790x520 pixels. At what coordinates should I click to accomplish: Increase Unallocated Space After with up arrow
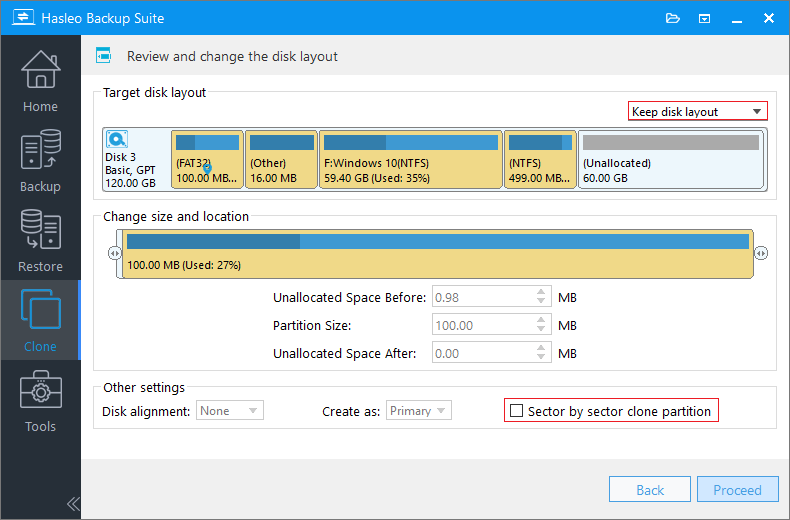(541, 348)
